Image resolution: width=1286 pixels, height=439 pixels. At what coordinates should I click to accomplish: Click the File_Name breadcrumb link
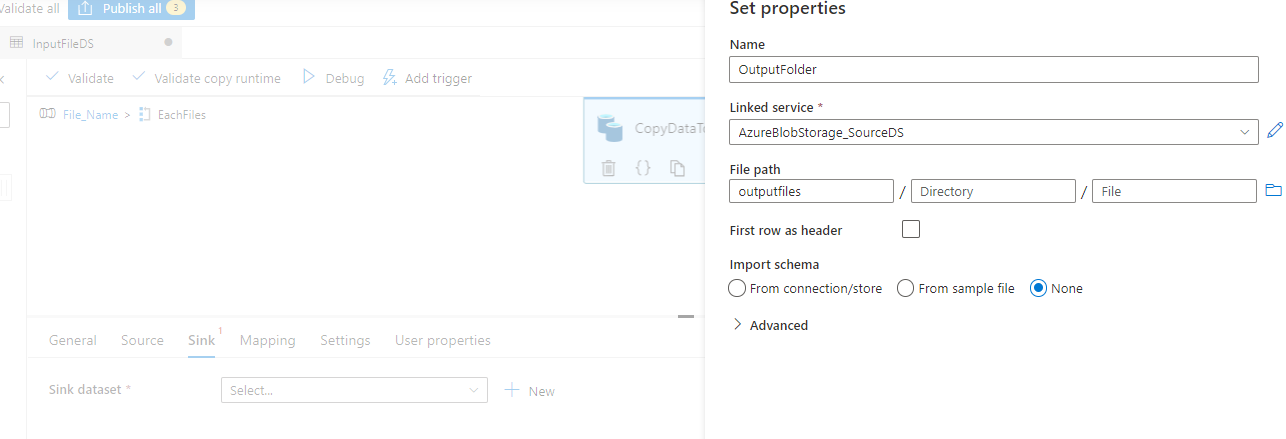click(90, 115)
